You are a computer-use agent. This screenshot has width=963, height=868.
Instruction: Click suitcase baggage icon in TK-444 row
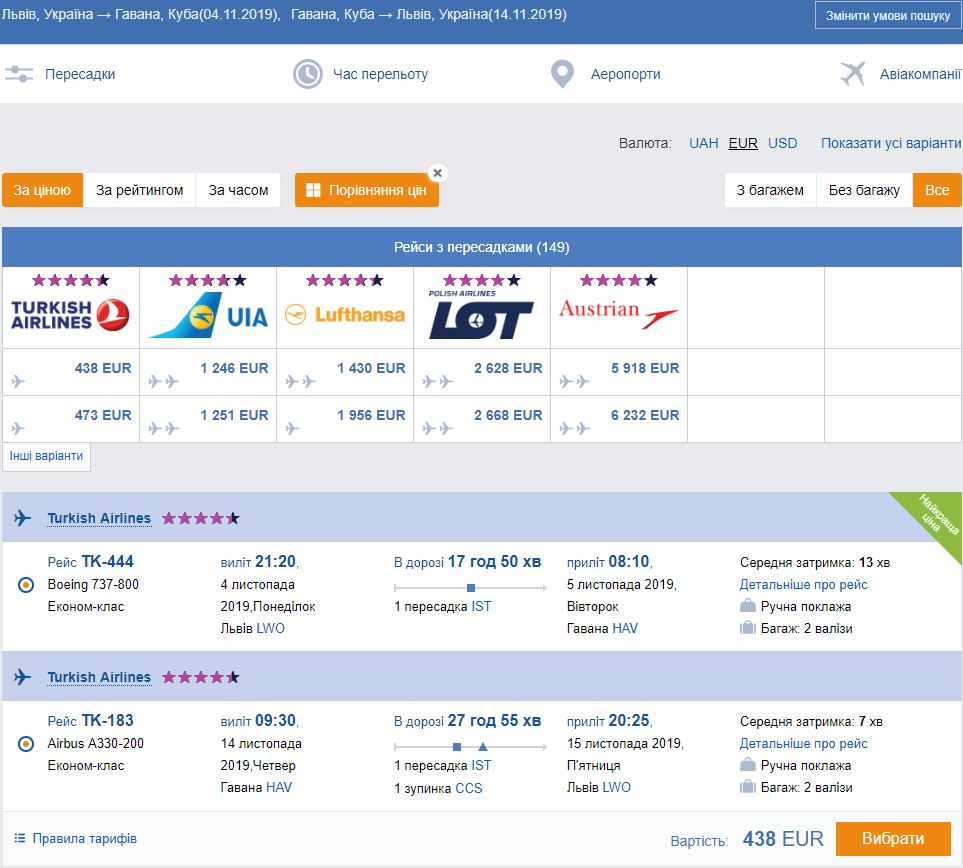coord(747,628)
